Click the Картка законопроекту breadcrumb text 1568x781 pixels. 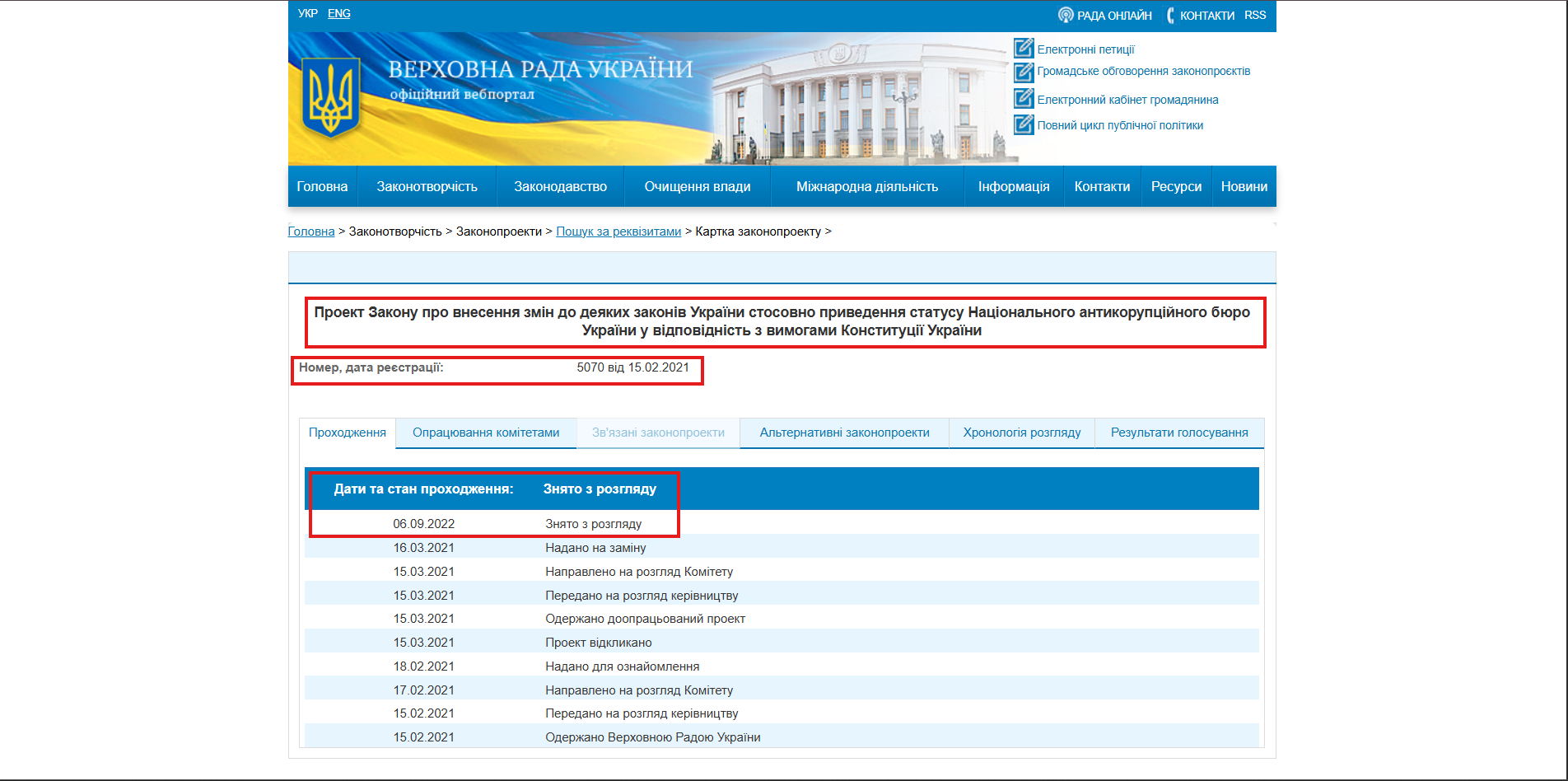coord(758,231)
